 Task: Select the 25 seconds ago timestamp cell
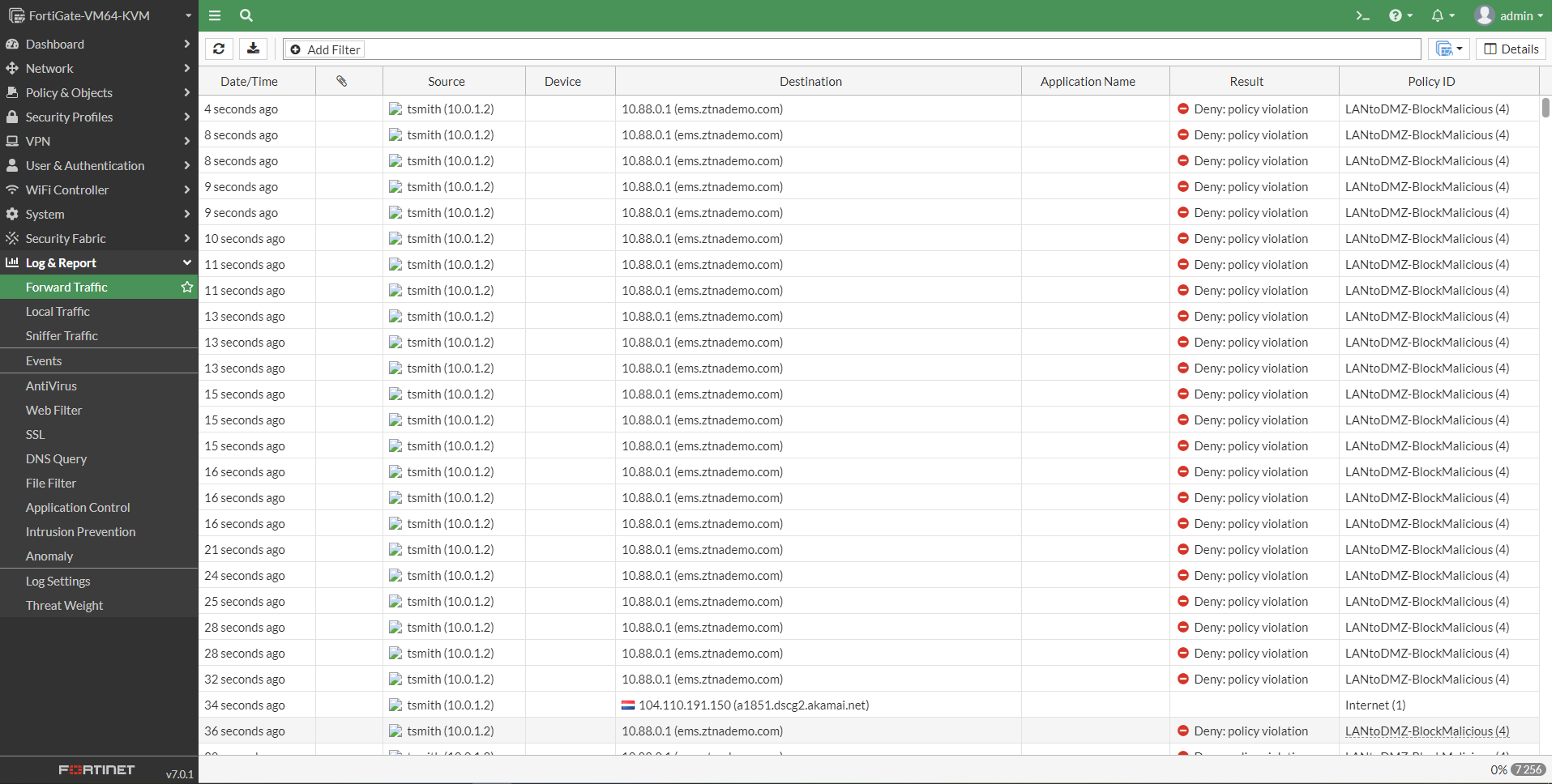(257, 601)
